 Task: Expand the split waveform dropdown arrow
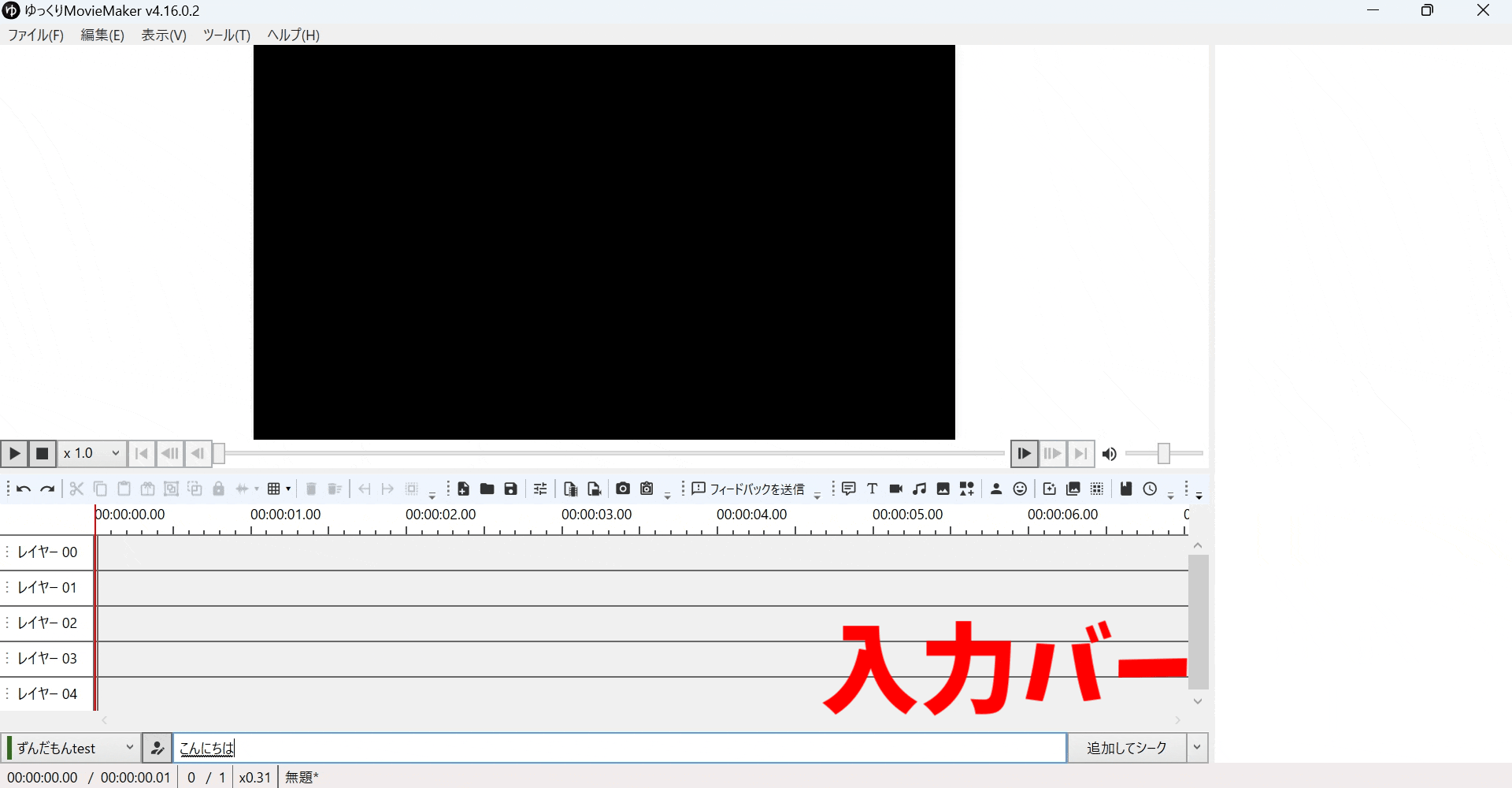point(256,489)
